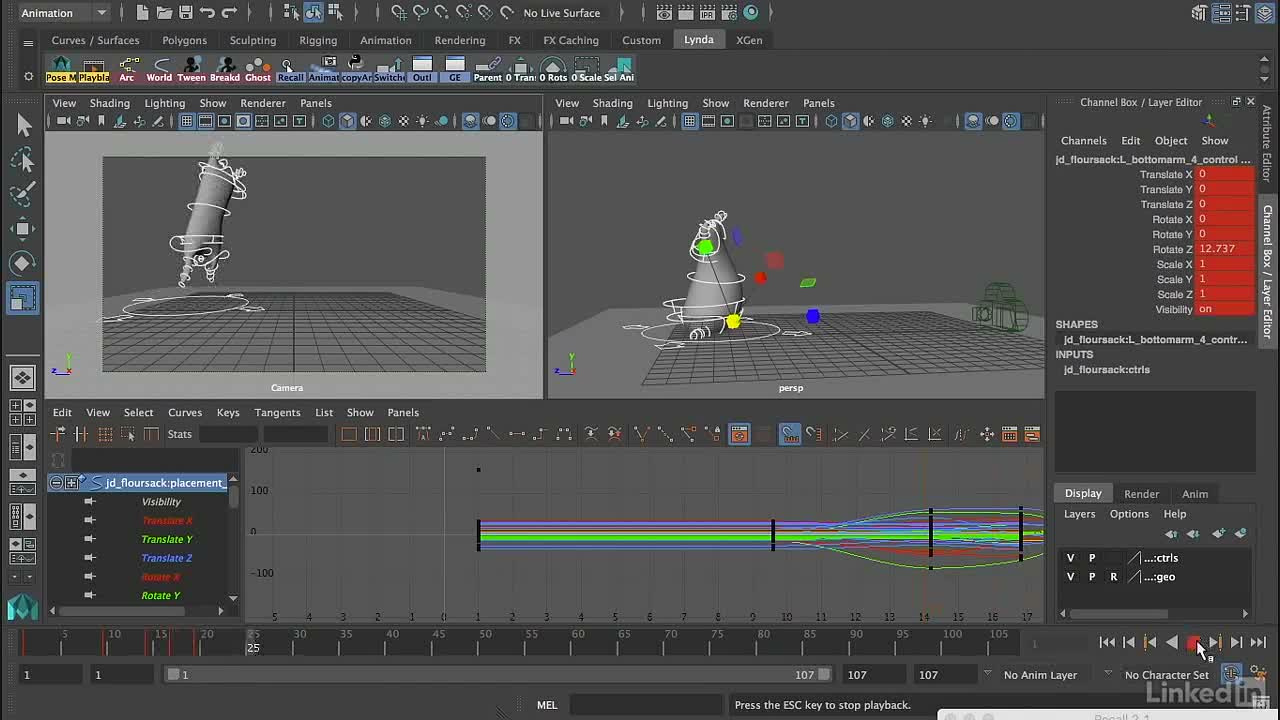Open the Animation menu set dropdown
Image resolution: width=1280 pixels, height=720 pixels.
[x=64, y=13]
